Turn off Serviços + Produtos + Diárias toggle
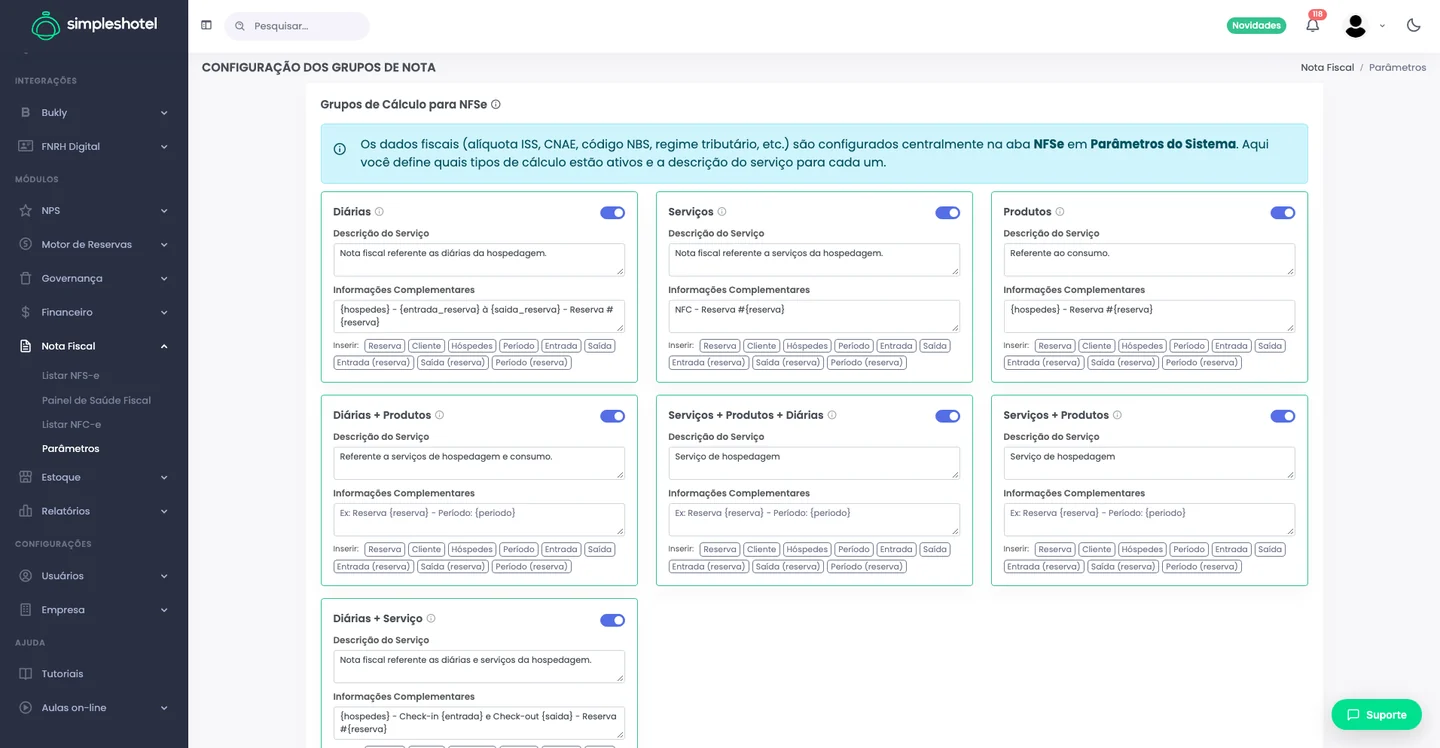This screenshot has width=1440, height=748. coord(947,416)
